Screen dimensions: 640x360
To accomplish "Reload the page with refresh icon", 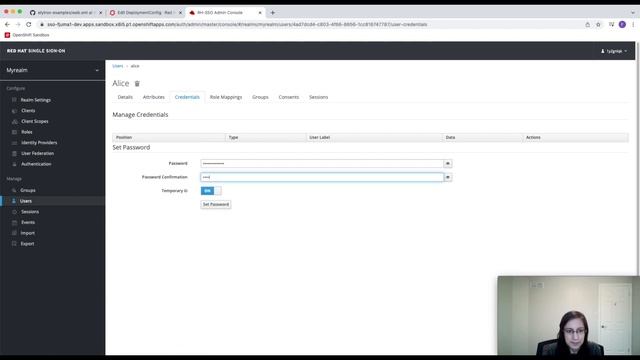I will pyautogui.click(x=29, y=24).
